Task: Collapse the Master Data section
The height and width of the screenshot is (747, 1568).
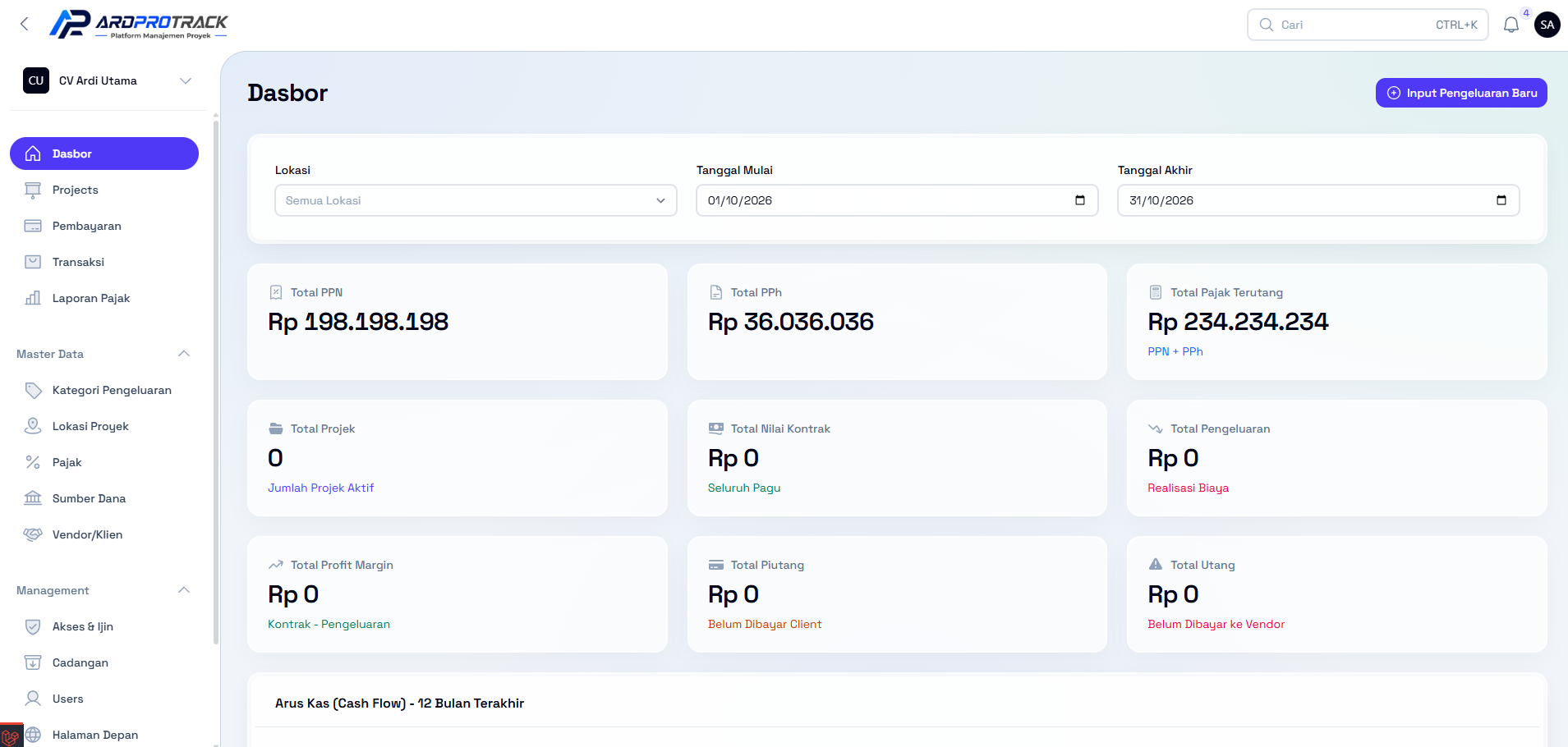Action: pyautogui.click(x=184, y=354)
